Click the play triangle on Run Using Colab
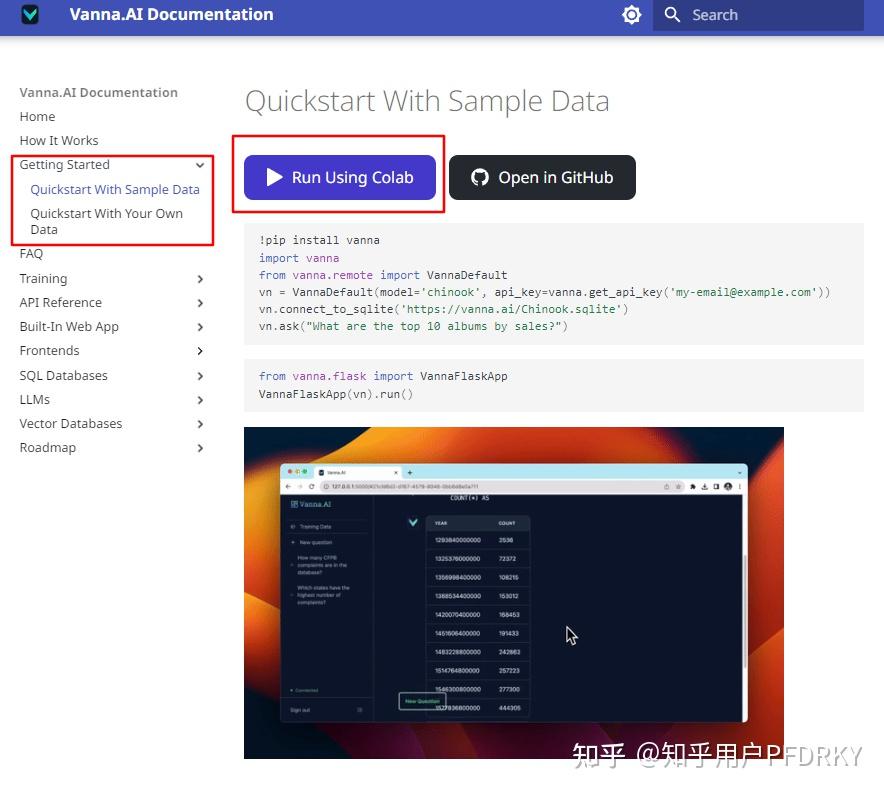 coord(274,178)
